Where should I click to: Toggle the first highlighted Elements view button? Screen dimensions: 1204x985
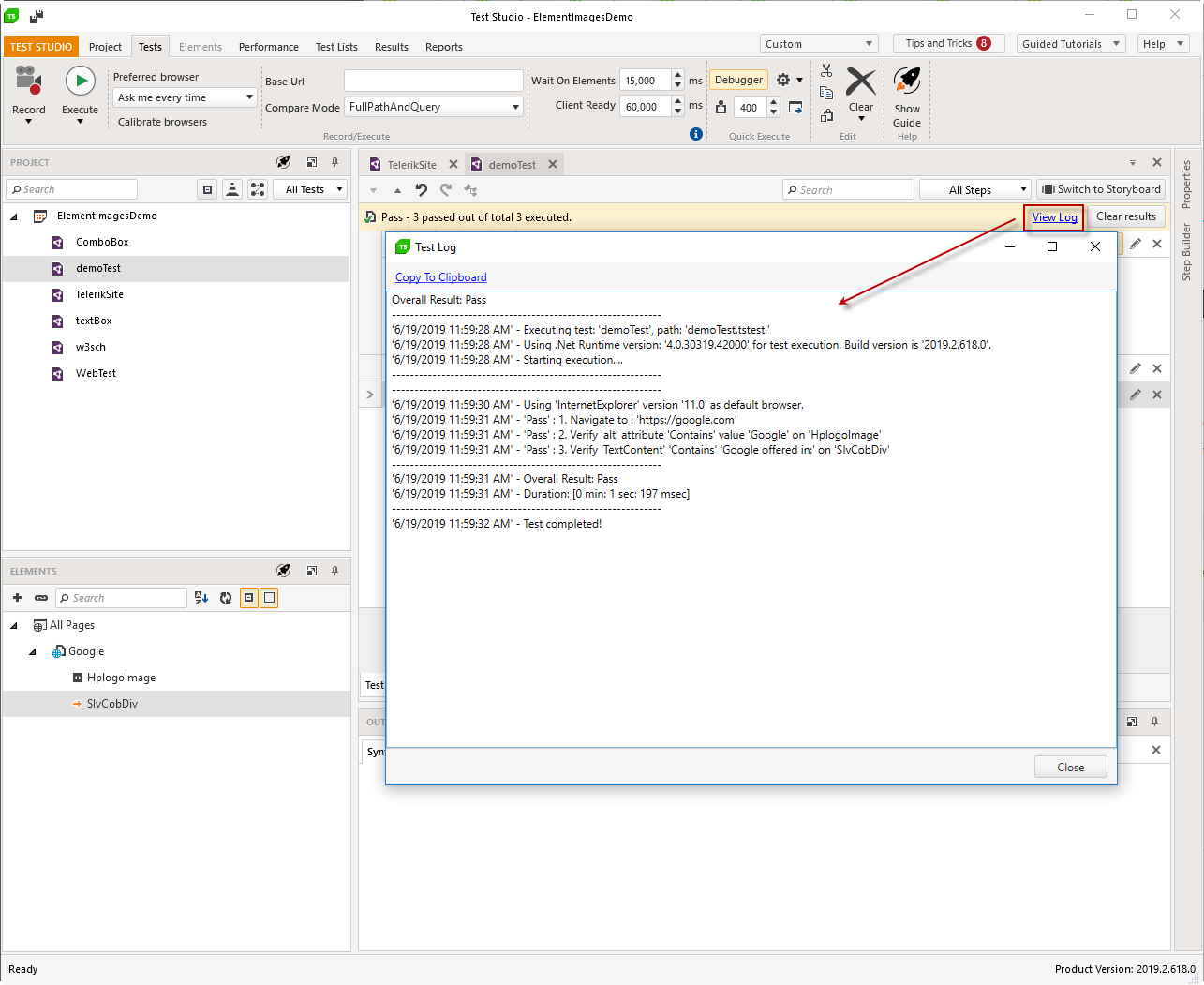[x=249, y=598]
